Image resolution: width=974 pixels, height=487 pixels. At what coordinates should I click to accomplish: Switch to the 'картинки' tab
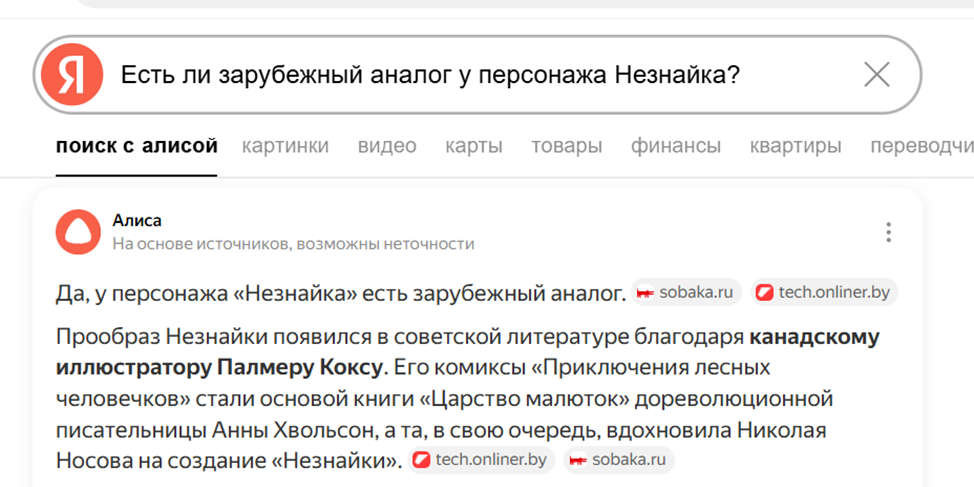pos(285,146)
